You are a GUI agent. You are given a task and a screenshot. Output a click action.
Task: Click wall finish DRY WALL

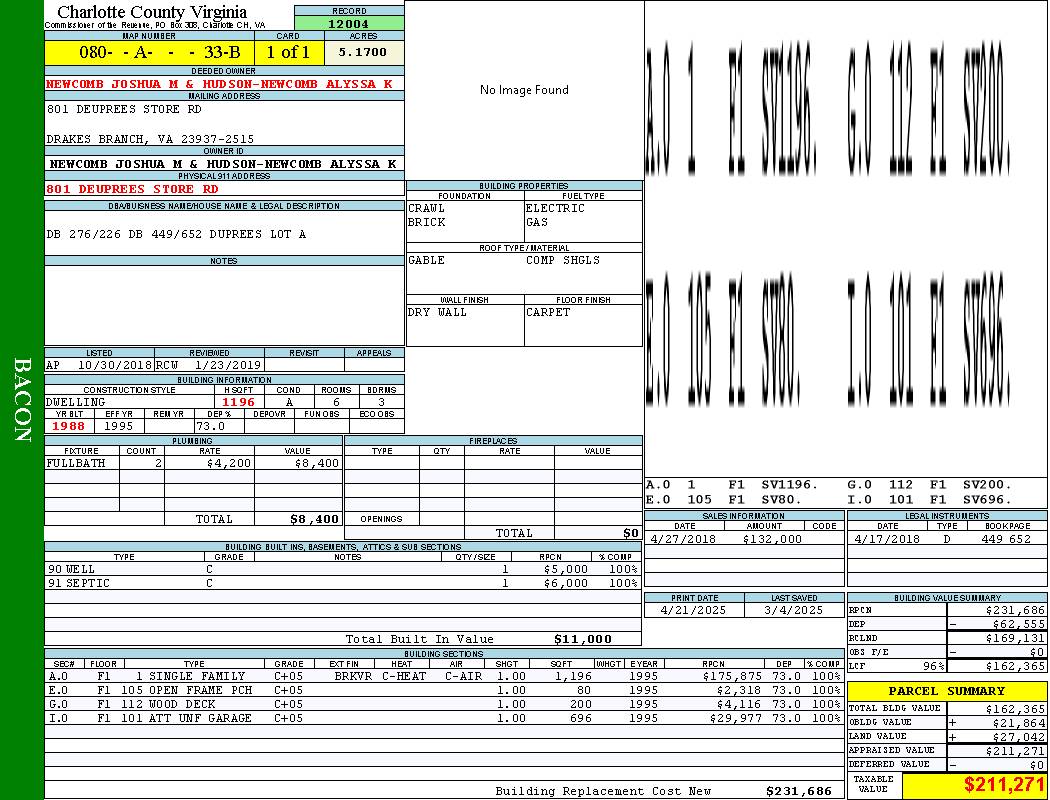click(437, 312)
